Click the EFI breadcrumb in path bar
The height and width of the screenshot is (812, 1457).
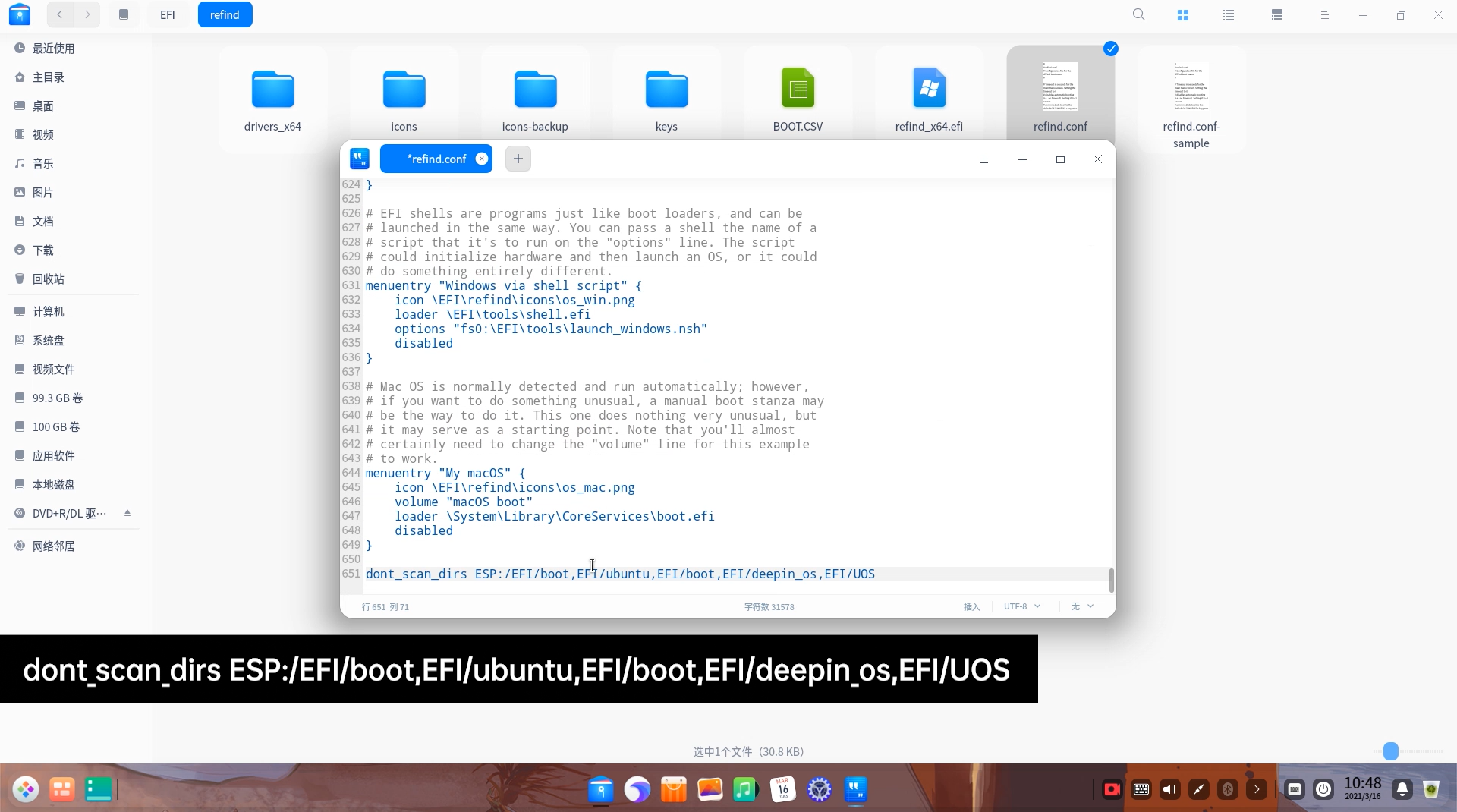tap(168, 14)
